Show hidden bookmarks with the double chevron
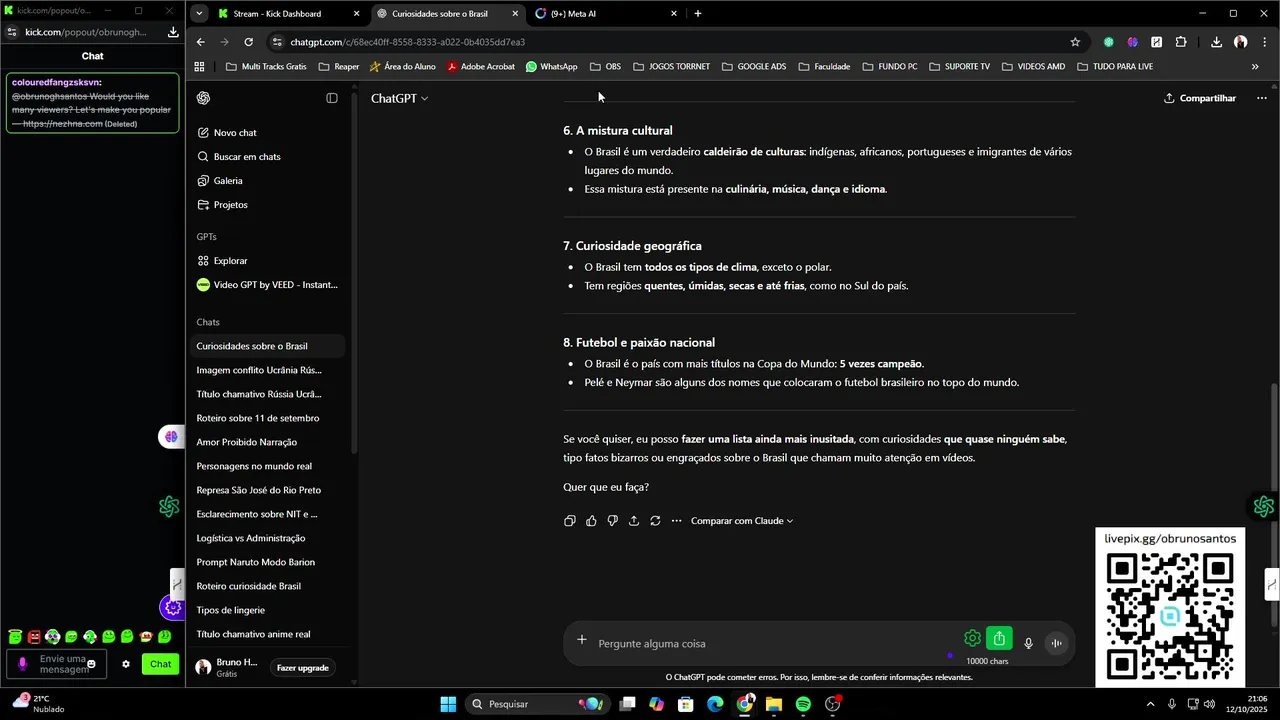The width and height of the screenshot is (1280, 720). [x=1255, y=67]
